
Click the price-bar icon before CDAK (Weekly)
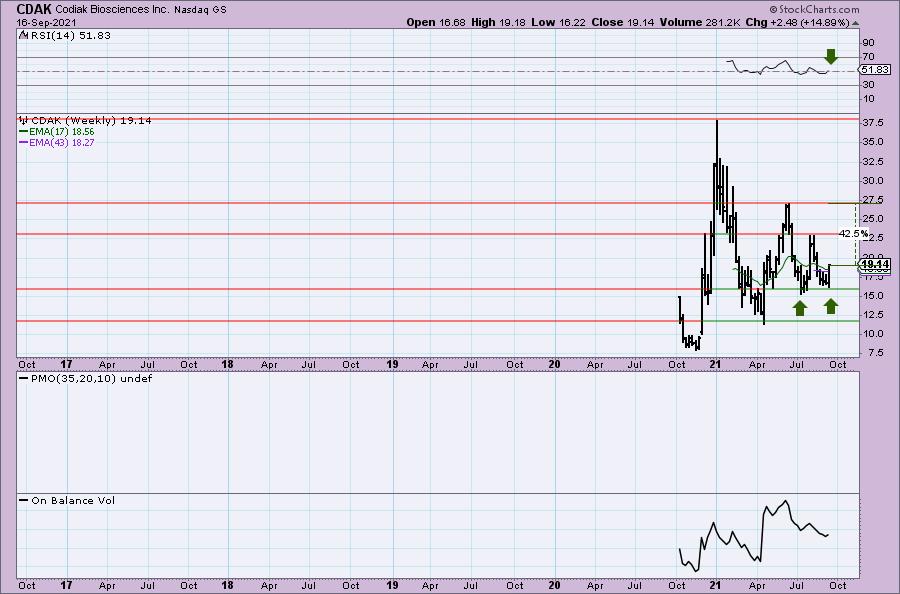click(24, 121)
